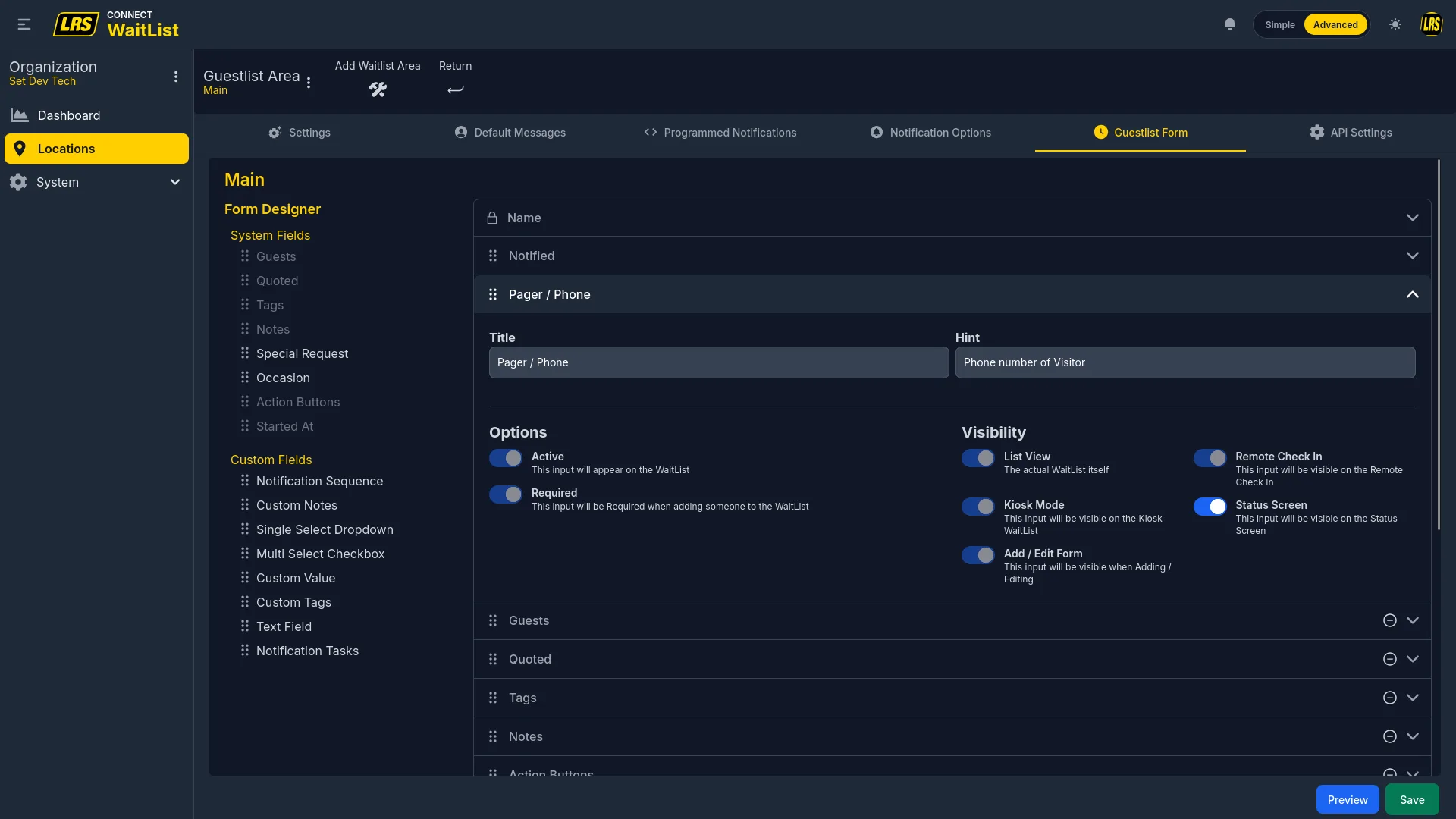This screenshot has width=1456, height=819.
Task: Open the LRS user avatar menu
Action: pos(1431,24)
